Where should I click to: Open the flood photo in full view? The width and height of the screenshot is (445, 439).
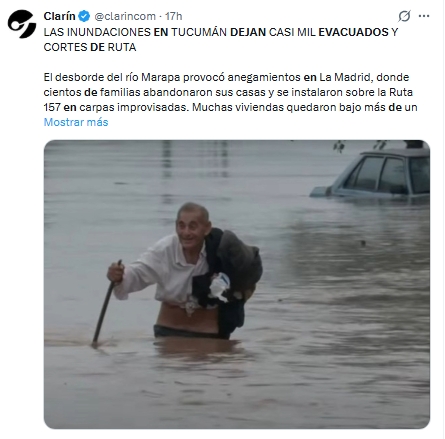click(x=237, y=284)
